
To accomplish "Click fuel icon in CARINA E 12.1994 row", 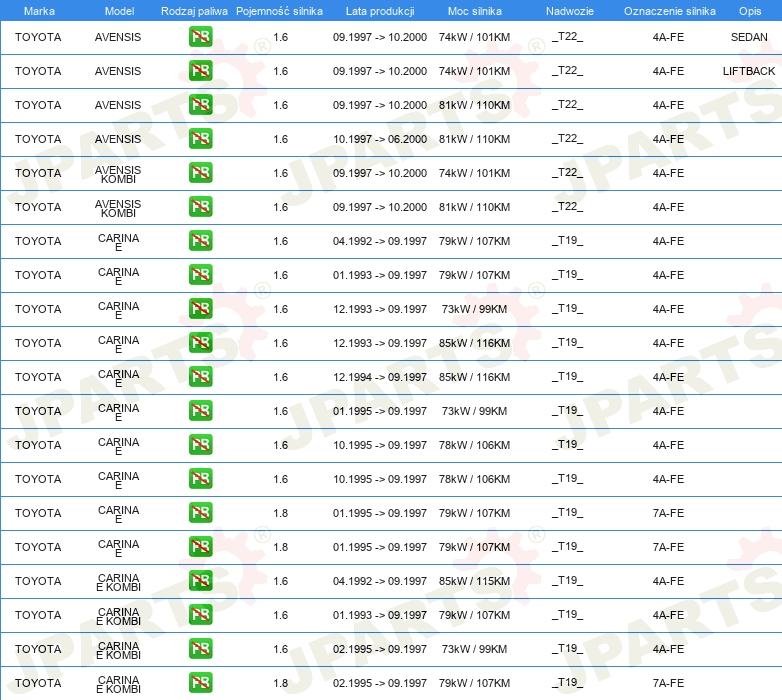I will [x=200, y=376].
